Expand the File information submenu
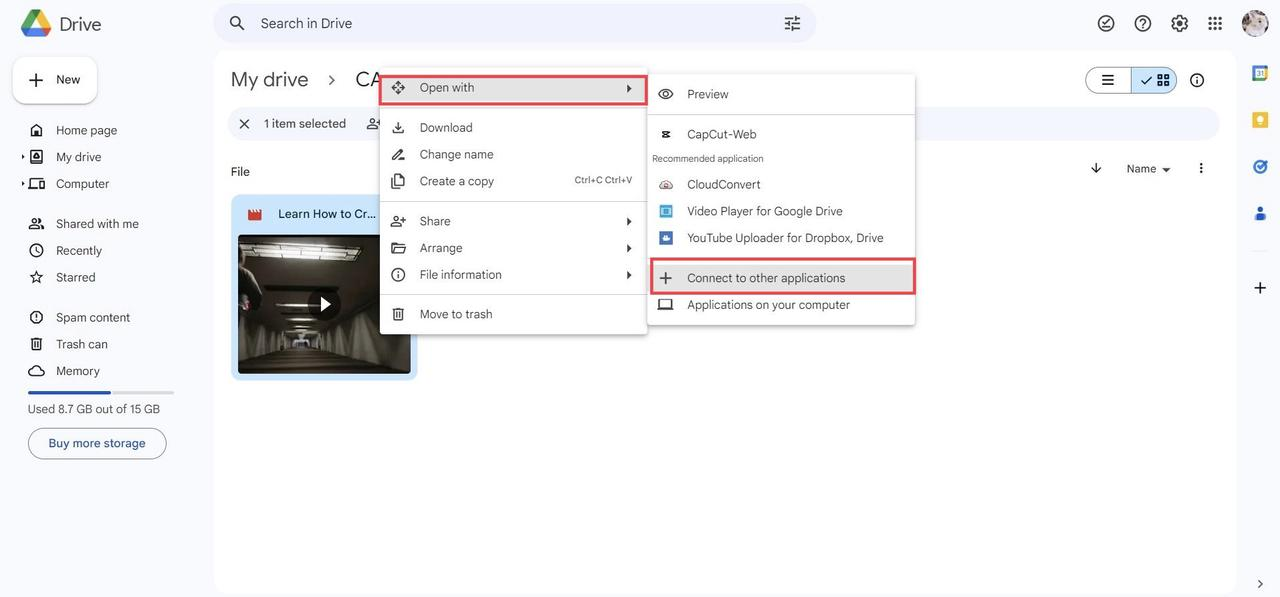The height and width of the screenshot is (597, 1280). click(513, 275)
